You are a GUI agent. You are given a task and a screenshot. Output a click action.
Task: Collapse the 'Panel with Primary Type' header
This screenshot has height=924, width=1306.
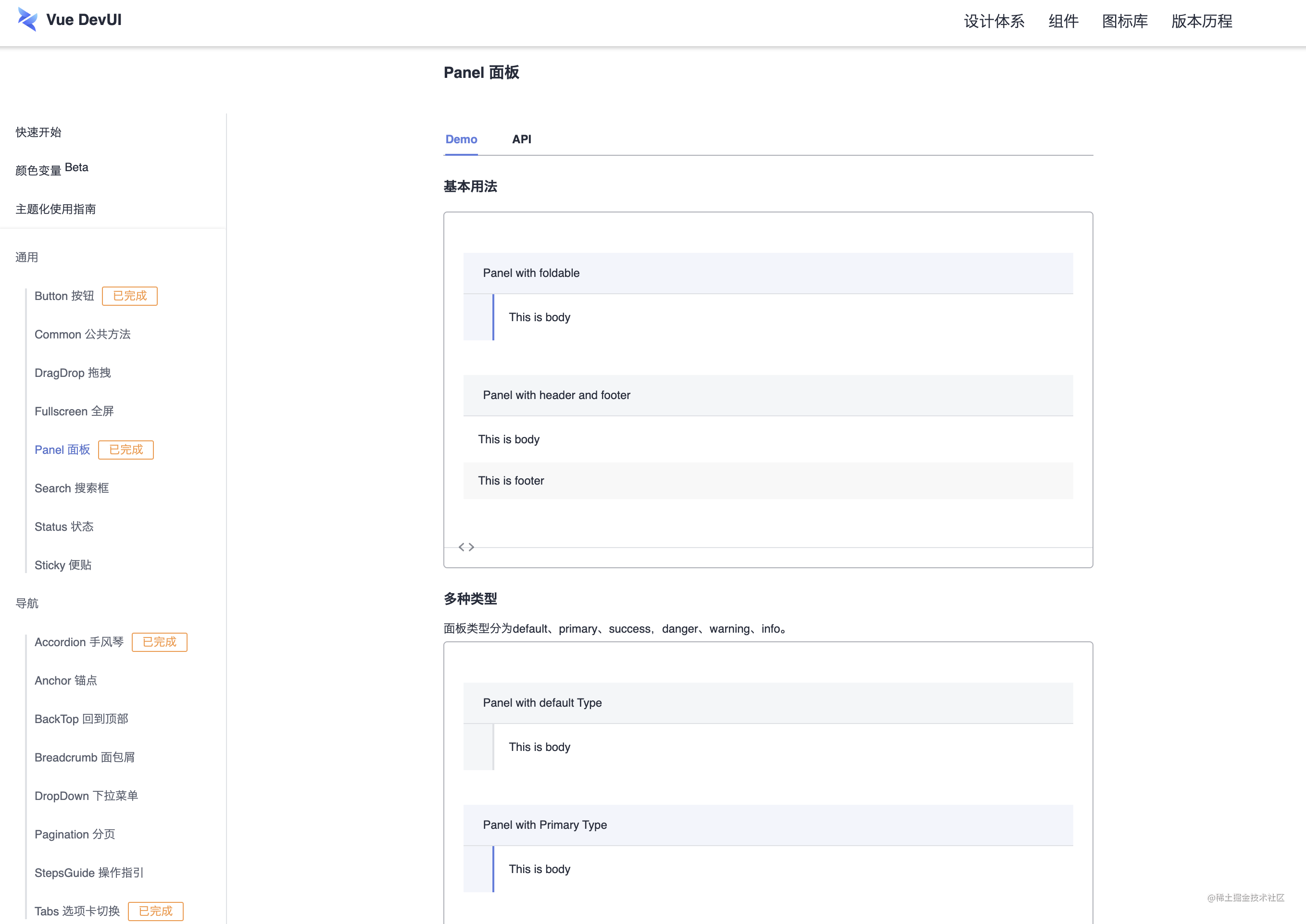click(x=767, y=825)
